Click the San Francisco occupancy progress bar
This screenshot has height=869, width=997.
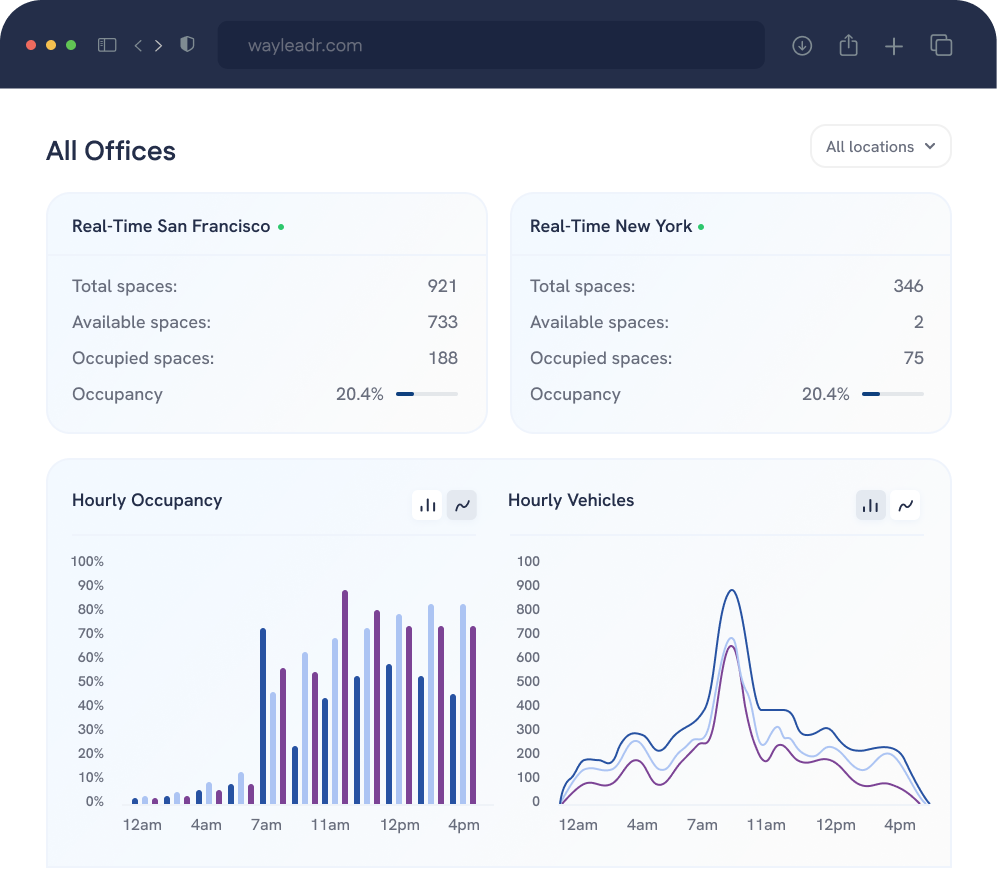(x=427, y=394)
